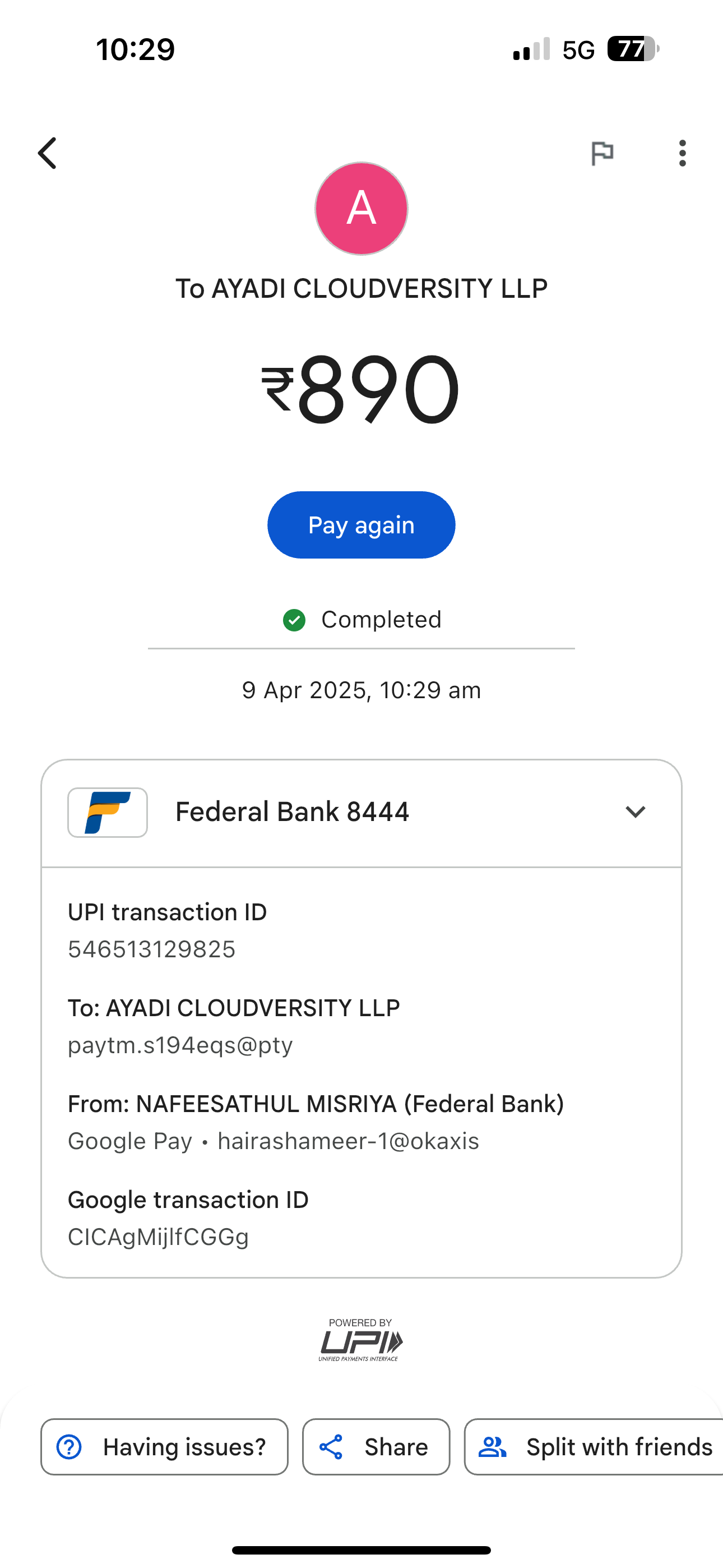Tap the Google transaction ID value
The width and height of the screenshot is (723, 1568).
coord(158,1237)
